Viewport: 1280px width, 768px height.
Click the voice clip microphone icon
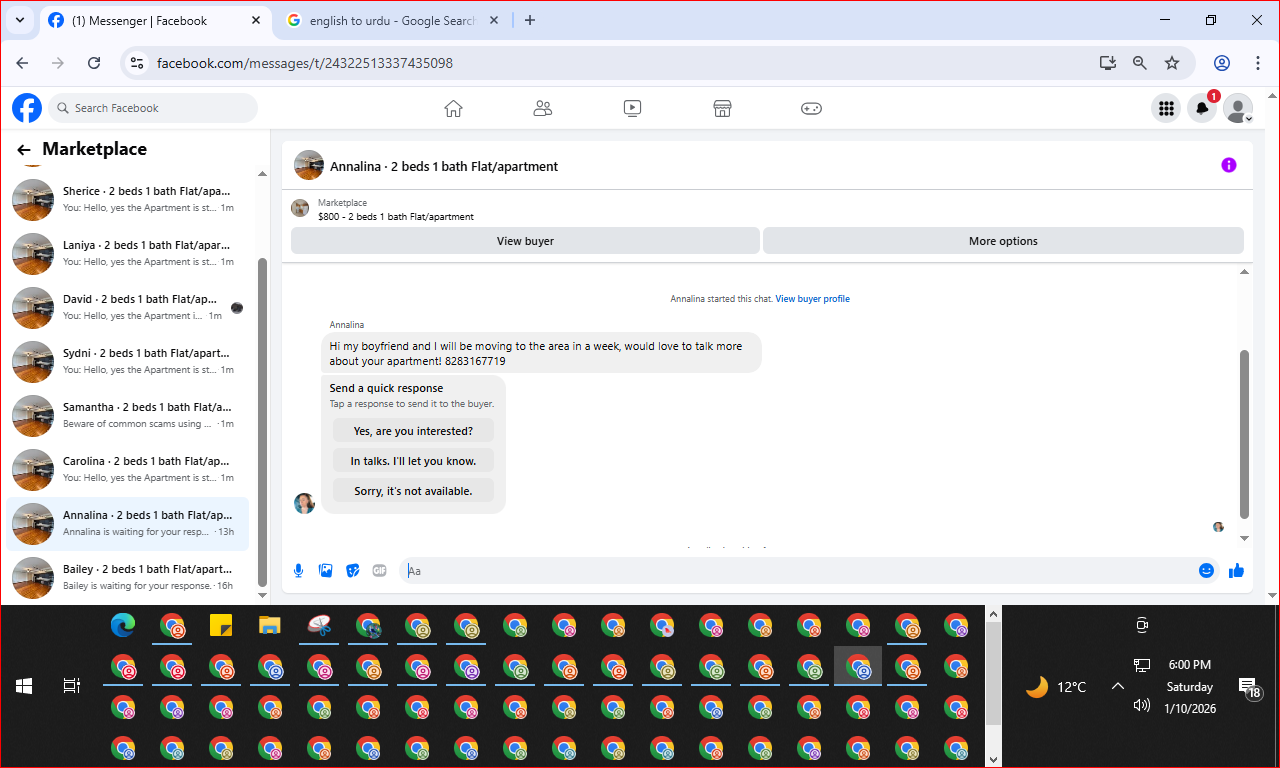(x=298, y=570)
